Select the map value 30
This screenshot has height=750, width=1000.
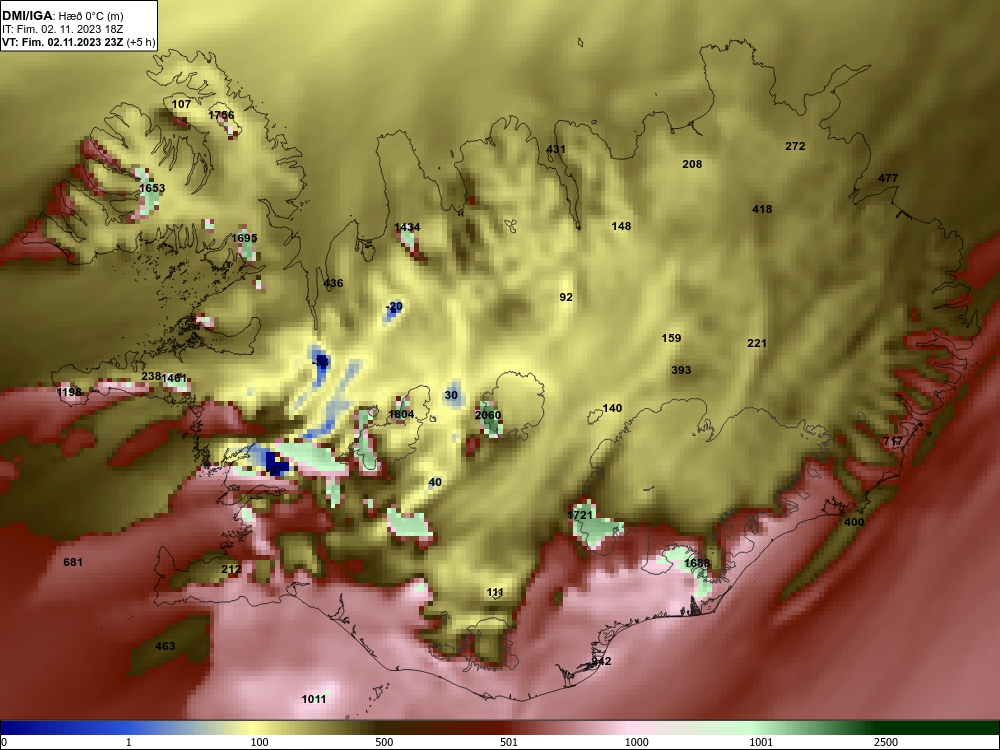tap(451, 395)
